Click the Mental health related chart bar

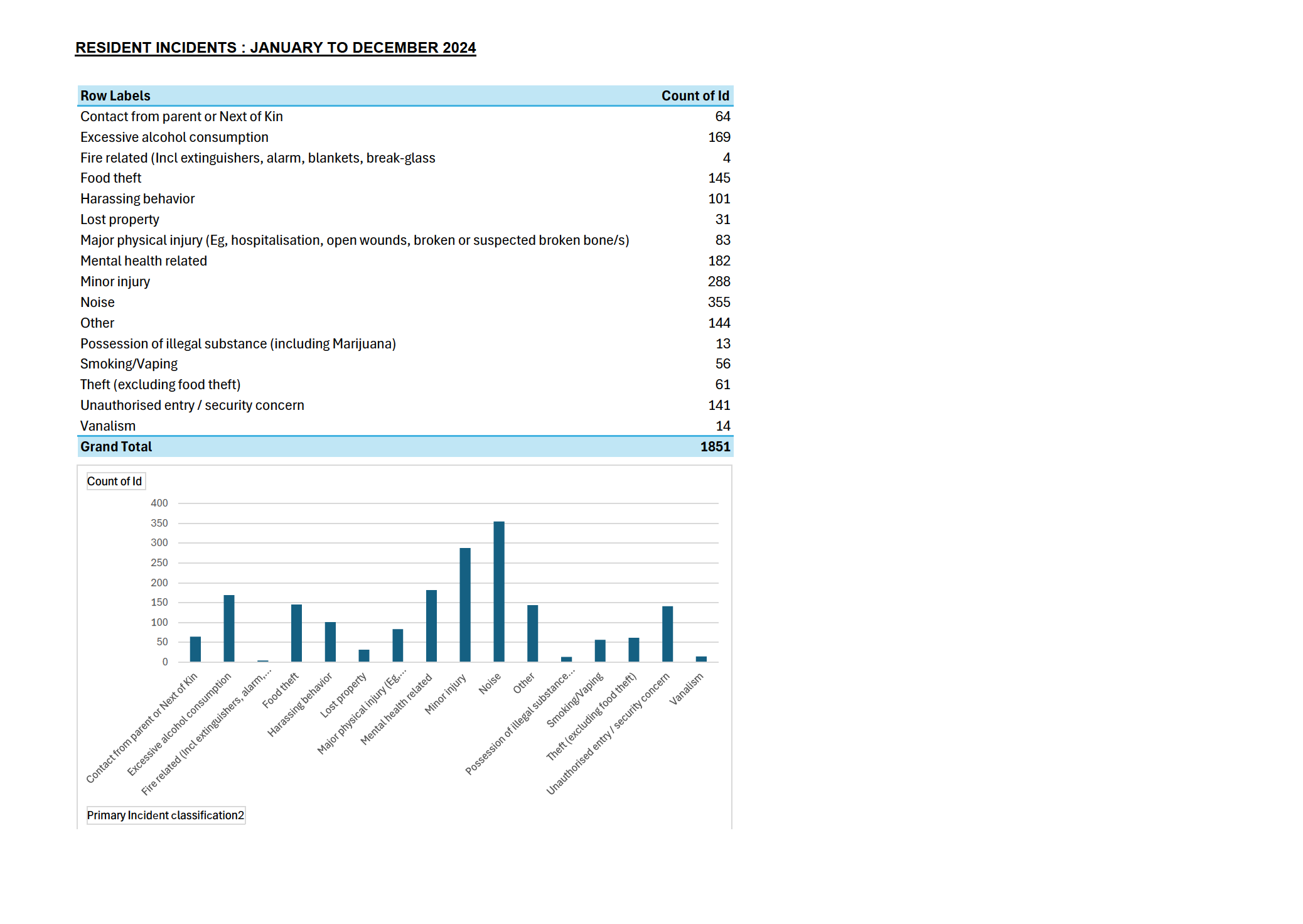[431, 626]
